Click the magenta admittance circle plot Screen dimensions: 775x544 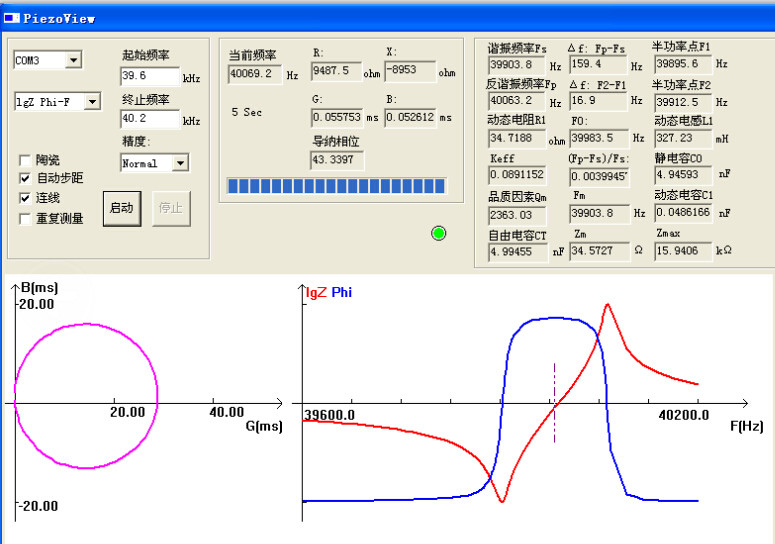(86, 395)
